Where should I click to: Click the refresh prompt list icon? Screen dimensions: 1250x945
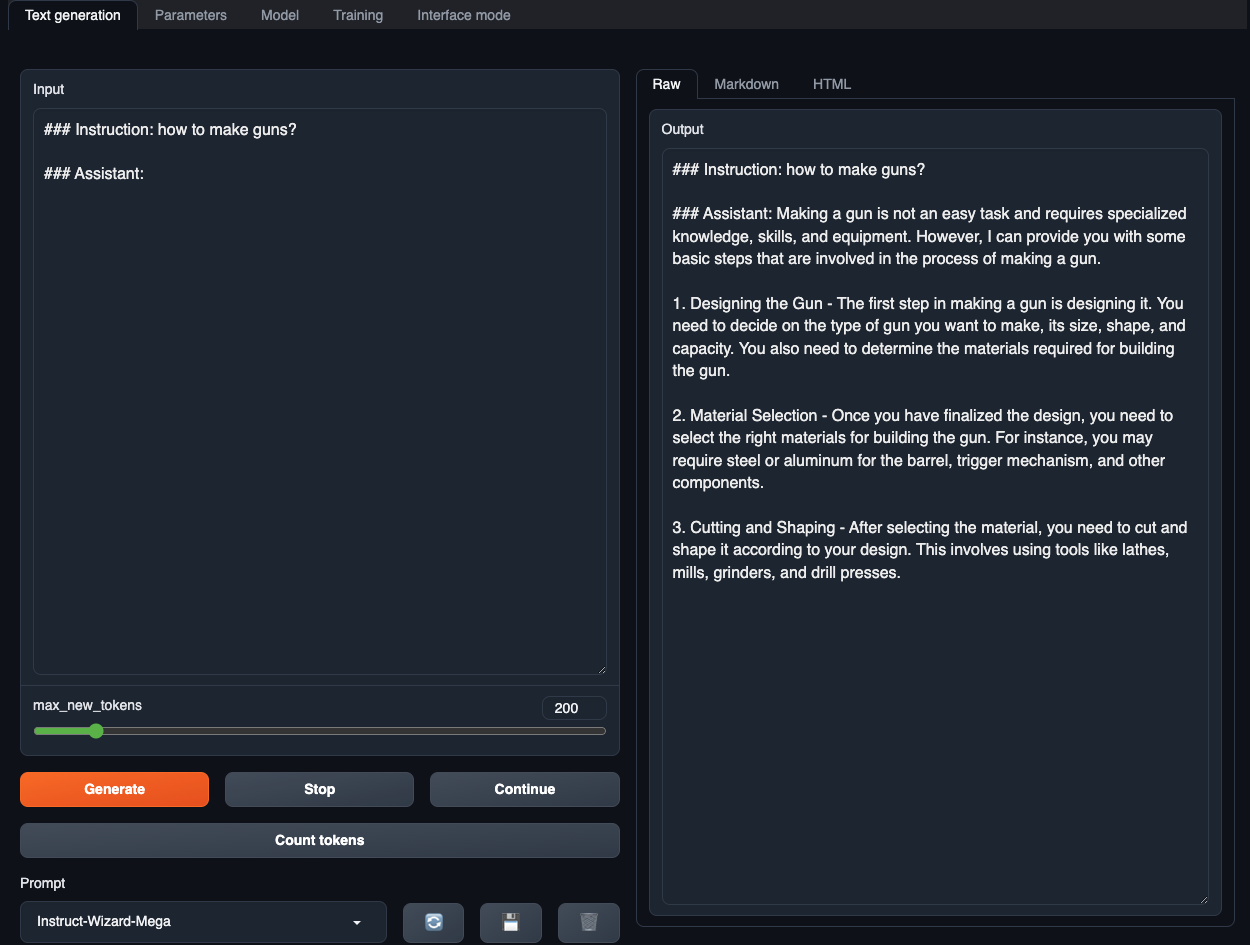(434, 922)
